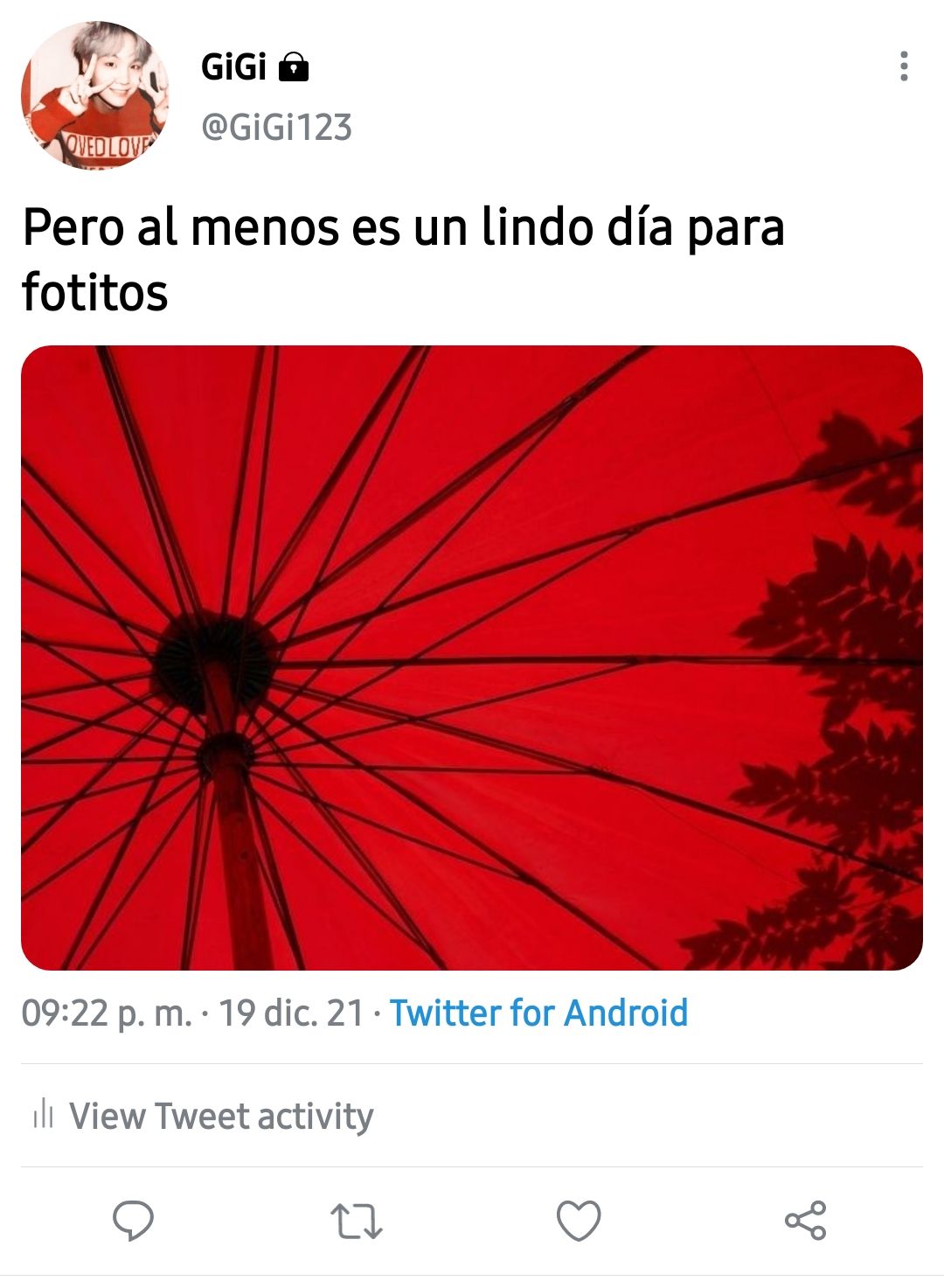Open the share icon options
944x1288 pixels.
[805, 1221]
